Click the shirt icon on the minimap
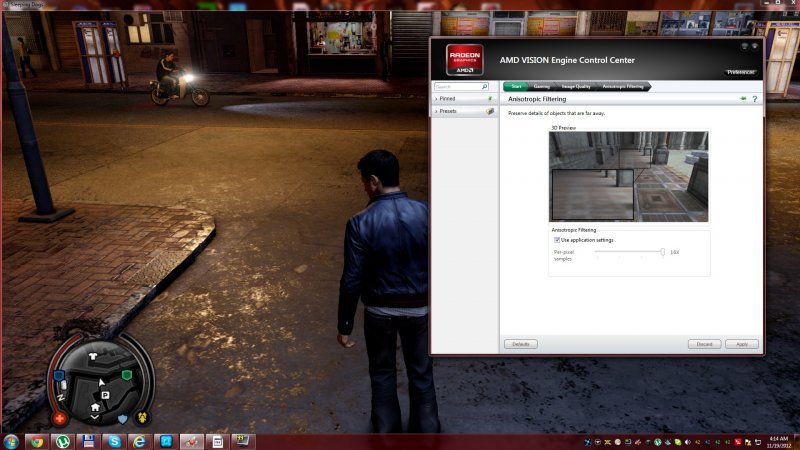The width and height of the screenshot is (800, 450). coord(92,356)
